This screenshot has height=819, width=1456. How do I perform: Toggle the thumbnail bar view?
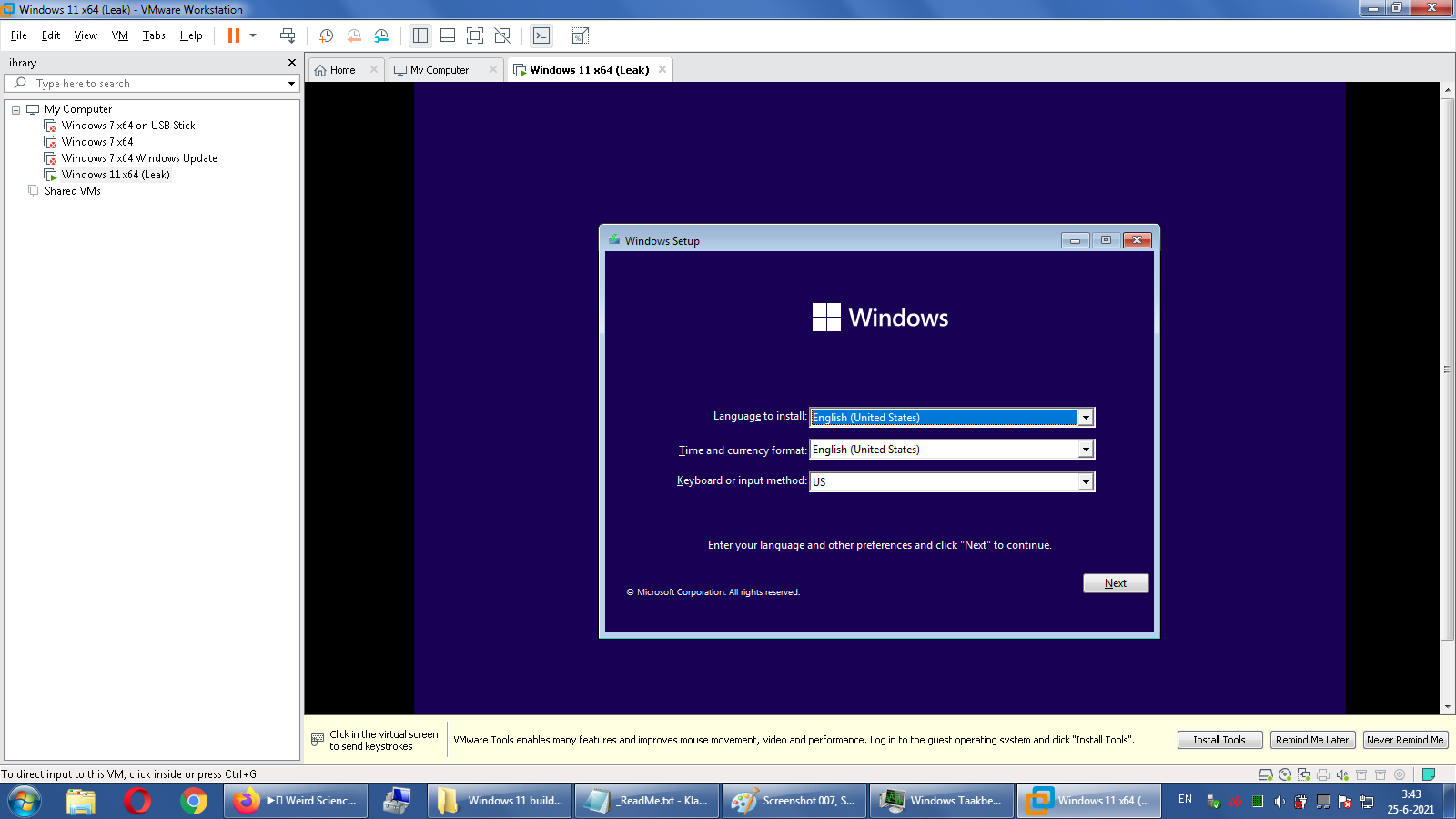pos(447,35)
